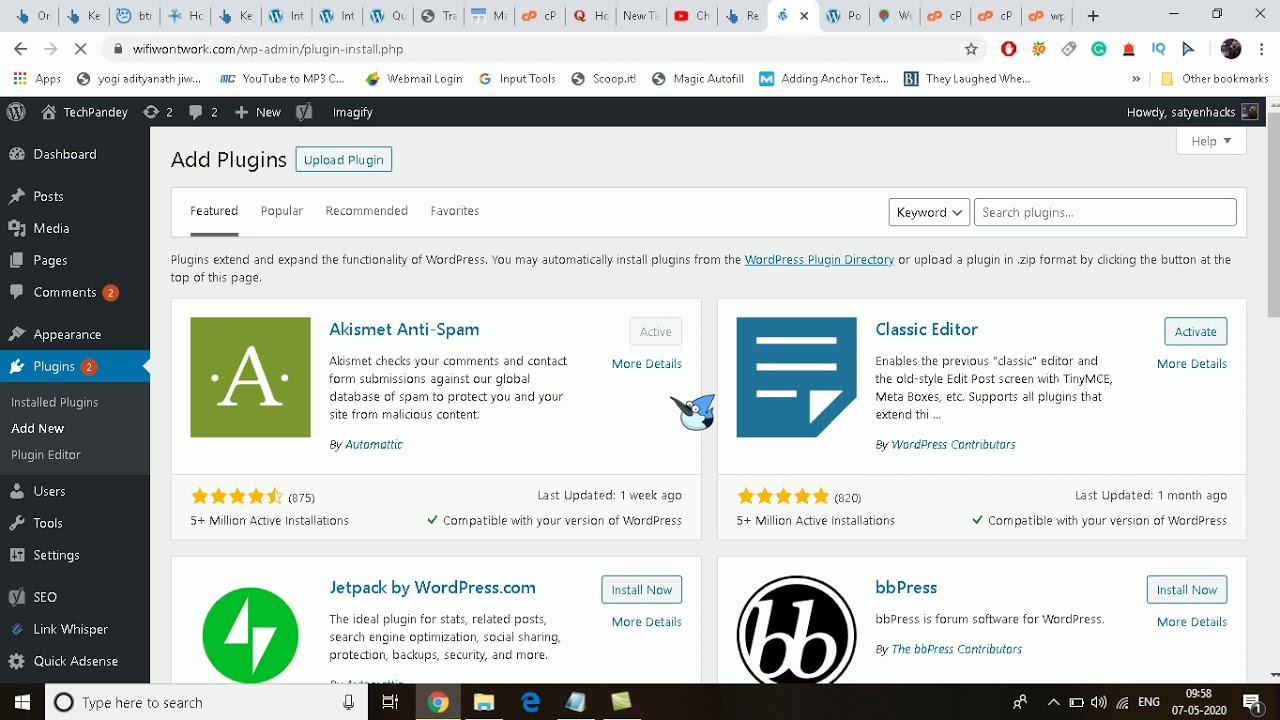Open Comments in the sidebar

click(x=65, y=292)
